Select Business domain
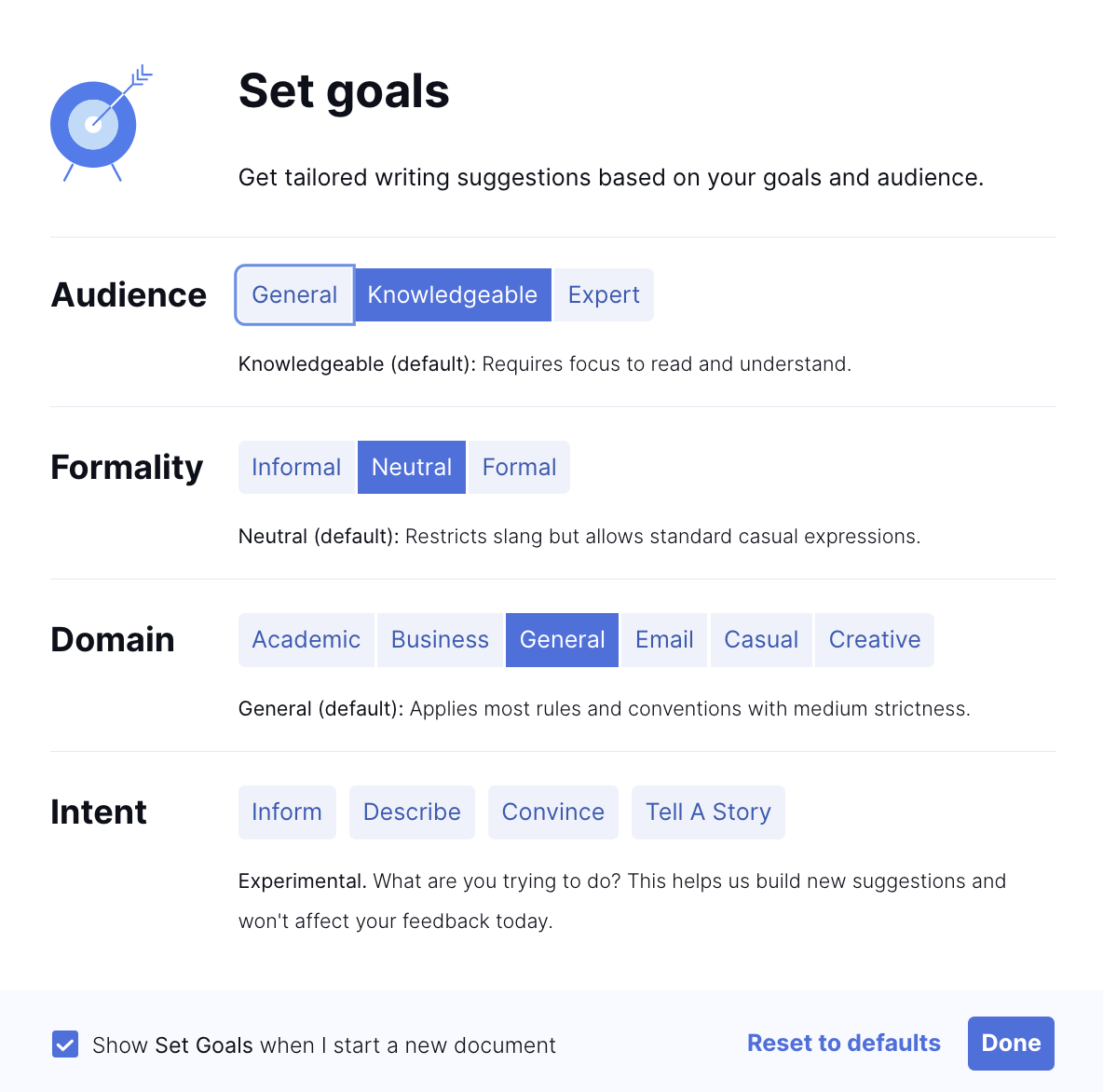The image size is (1103, 1092). 440,640
